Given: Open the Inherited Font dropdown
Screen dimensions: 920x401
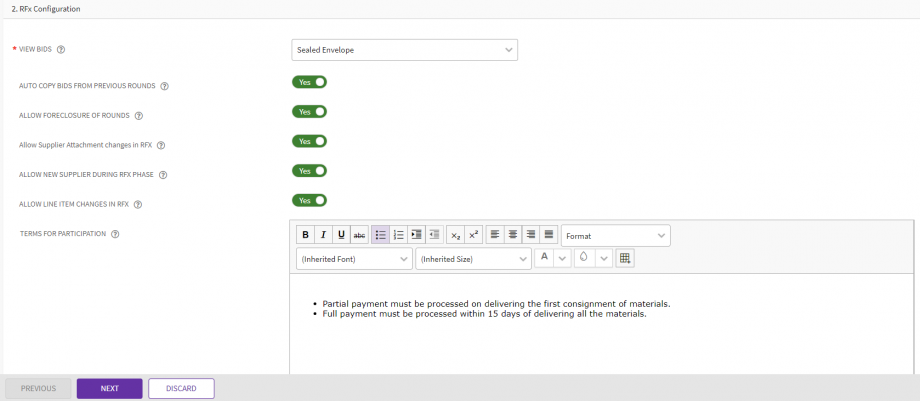Looking at the screenshot, I should pos(354,258).
